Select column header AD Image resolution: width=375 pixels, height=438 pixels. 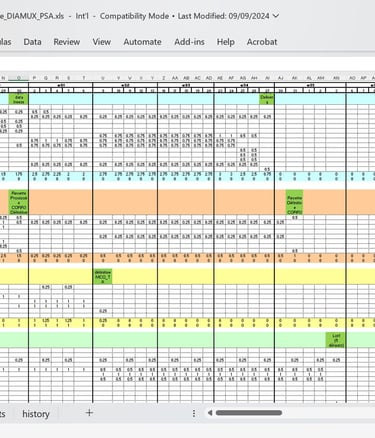209,78
